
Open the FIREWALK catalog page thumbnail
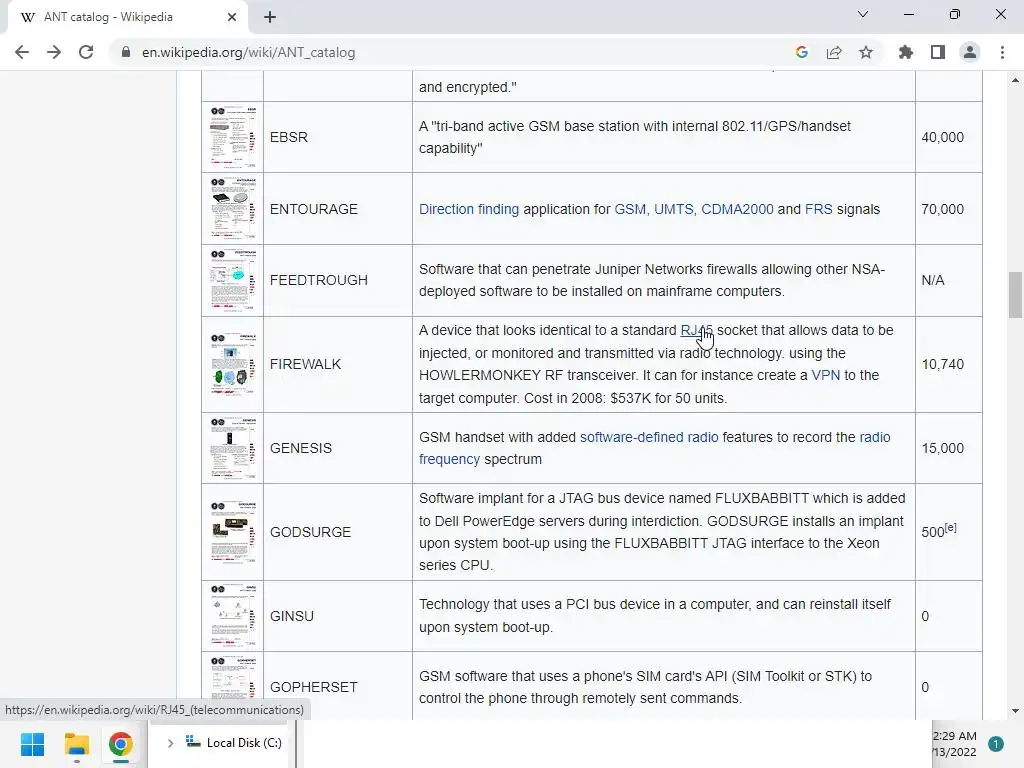(233, 364)
